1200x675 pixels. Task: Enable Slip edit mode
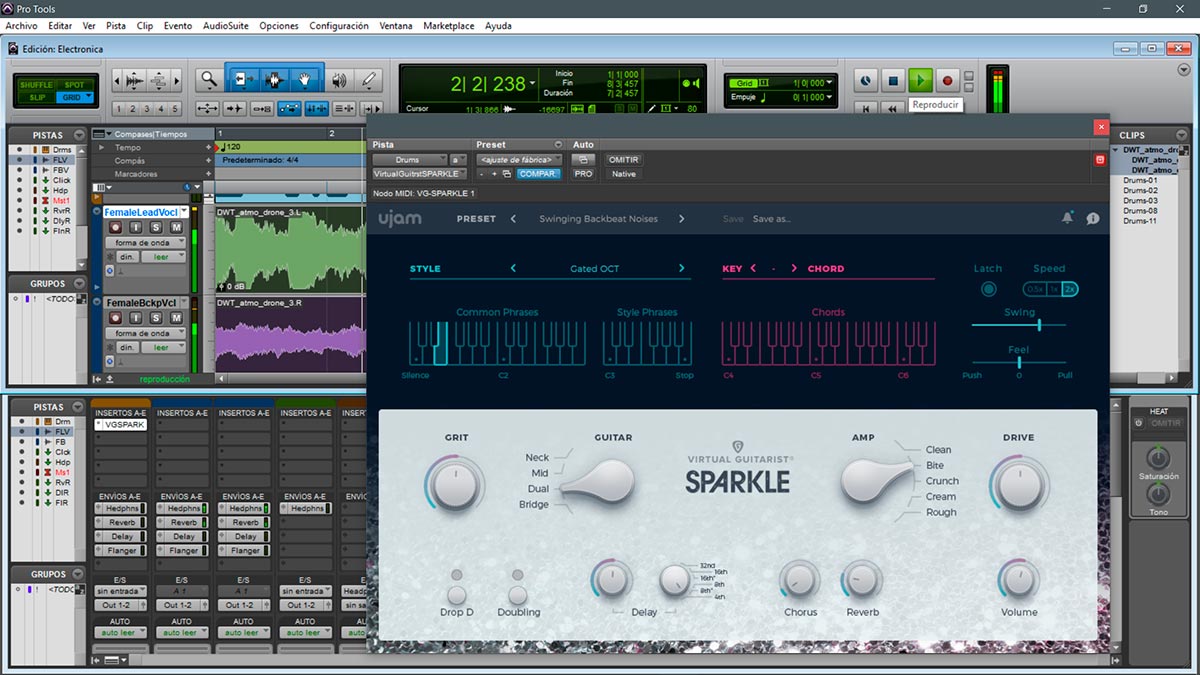[x=36, y=97]
